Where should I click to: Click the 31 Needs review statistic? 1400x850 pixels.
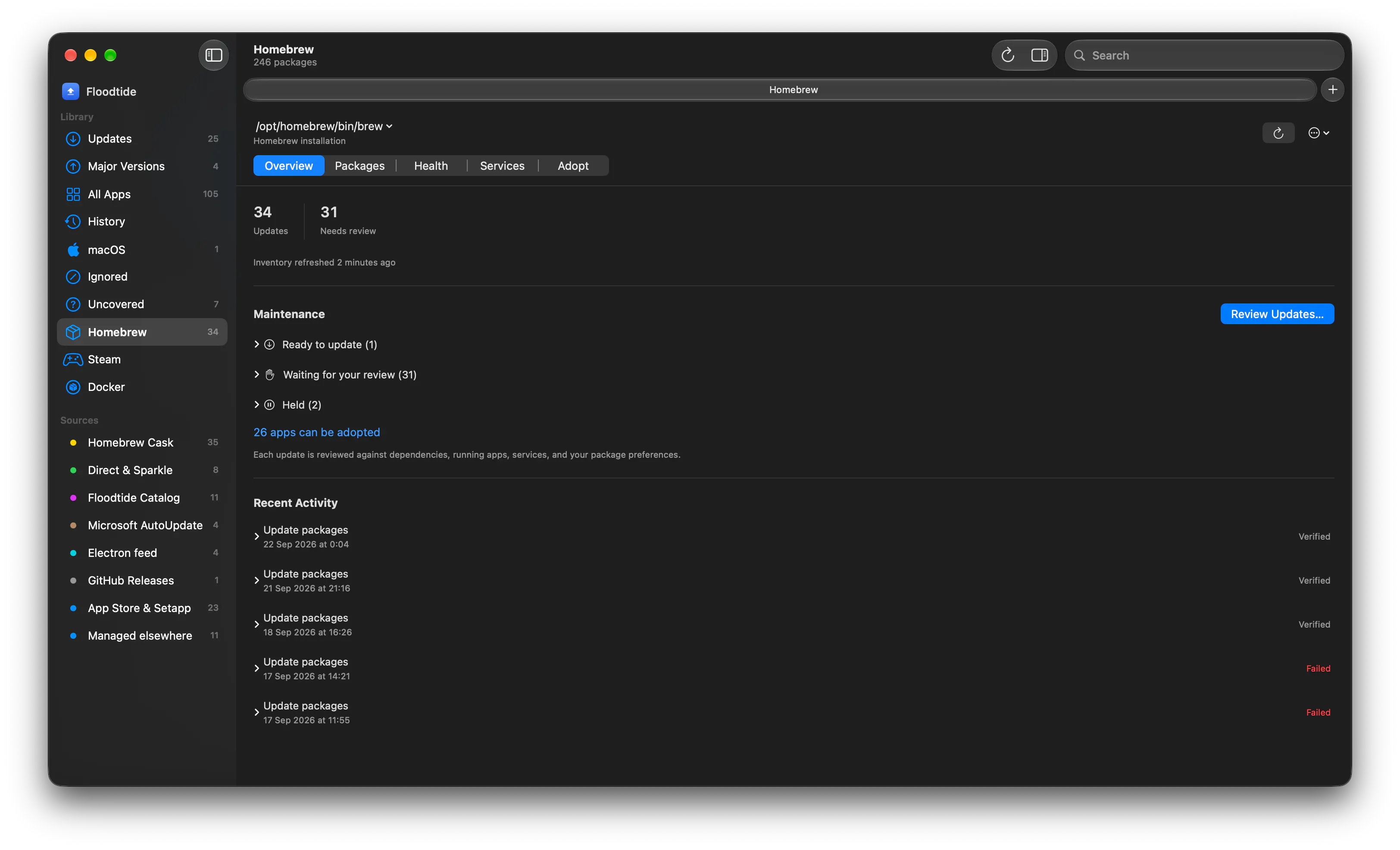(348, 220)
